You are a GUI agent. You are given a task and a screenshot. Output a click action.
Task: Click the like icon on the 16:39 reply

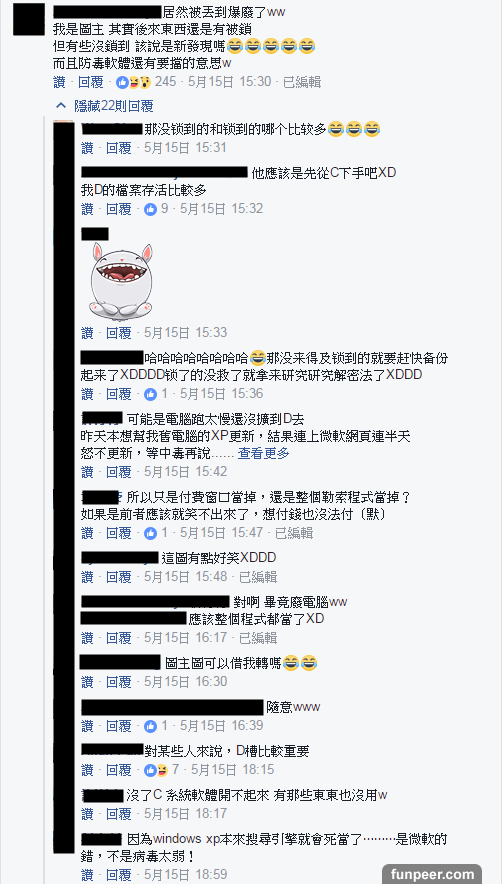point(150,725)
